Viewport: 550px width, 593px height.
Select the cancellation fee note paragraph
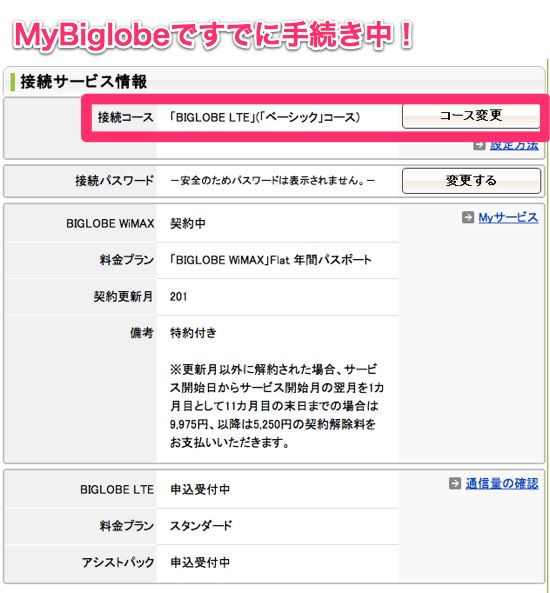point(277,405)
